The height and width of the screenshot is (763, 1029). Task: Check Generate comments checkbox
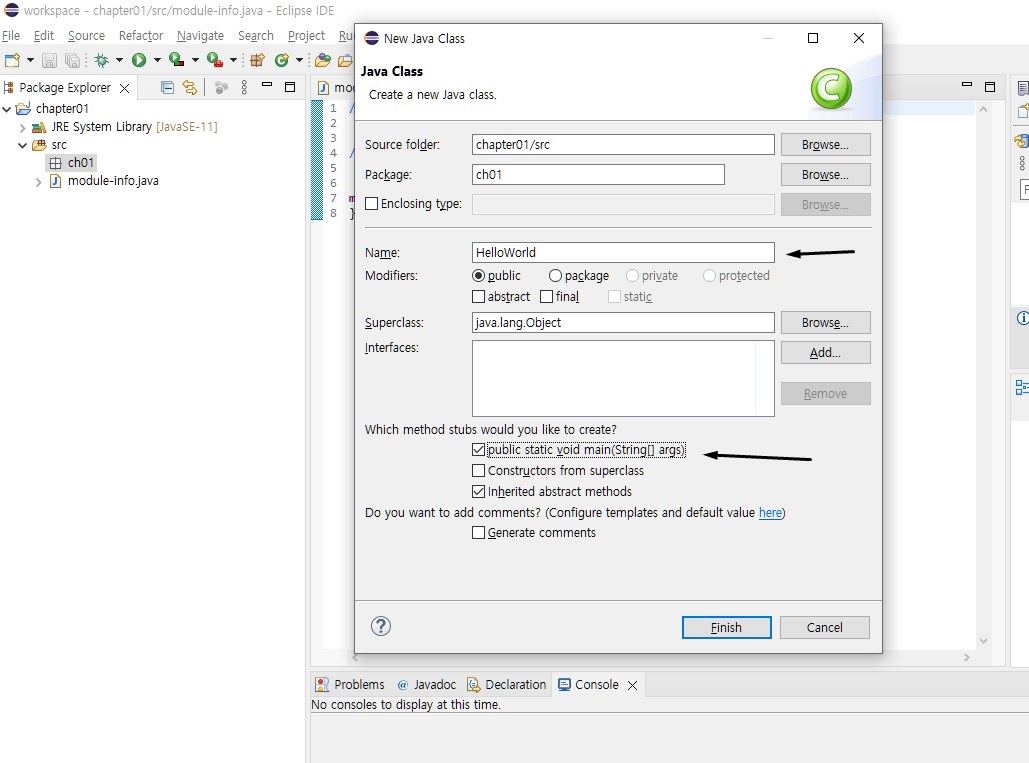[478, 533]
